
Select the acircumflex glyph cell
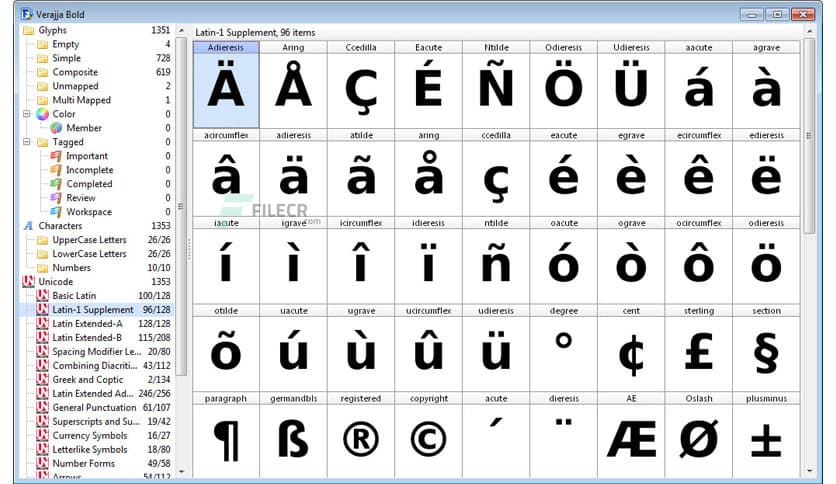click(226, 173)
